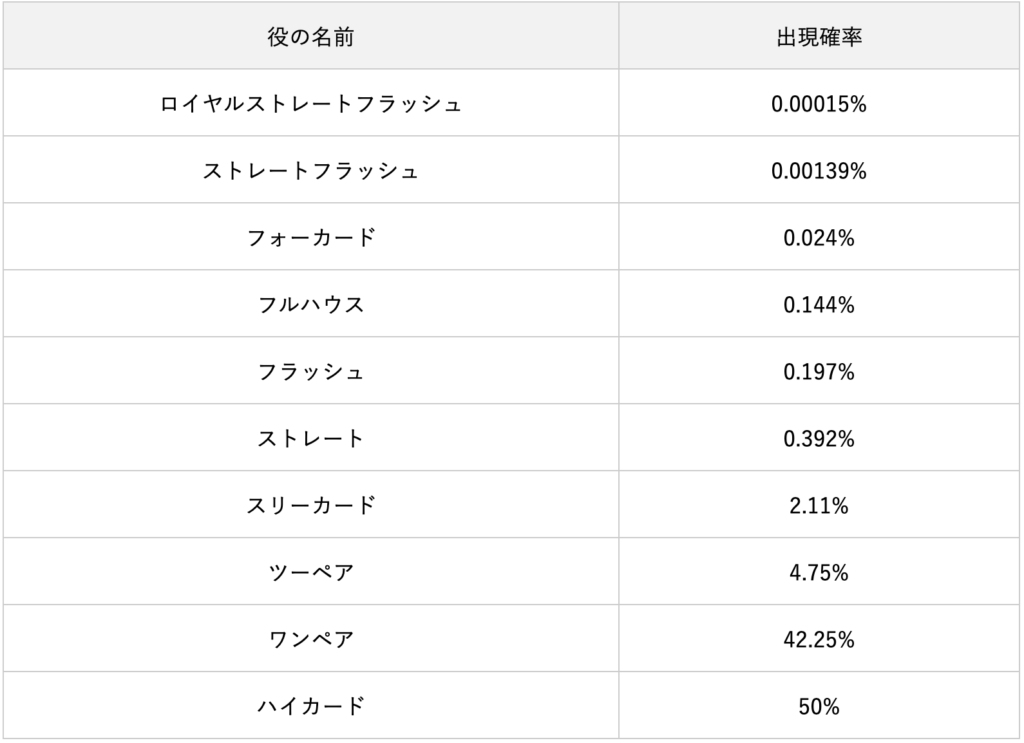Click the 出現確率 column header
This screenshot has width=1024, height=743.
(819, 37)
